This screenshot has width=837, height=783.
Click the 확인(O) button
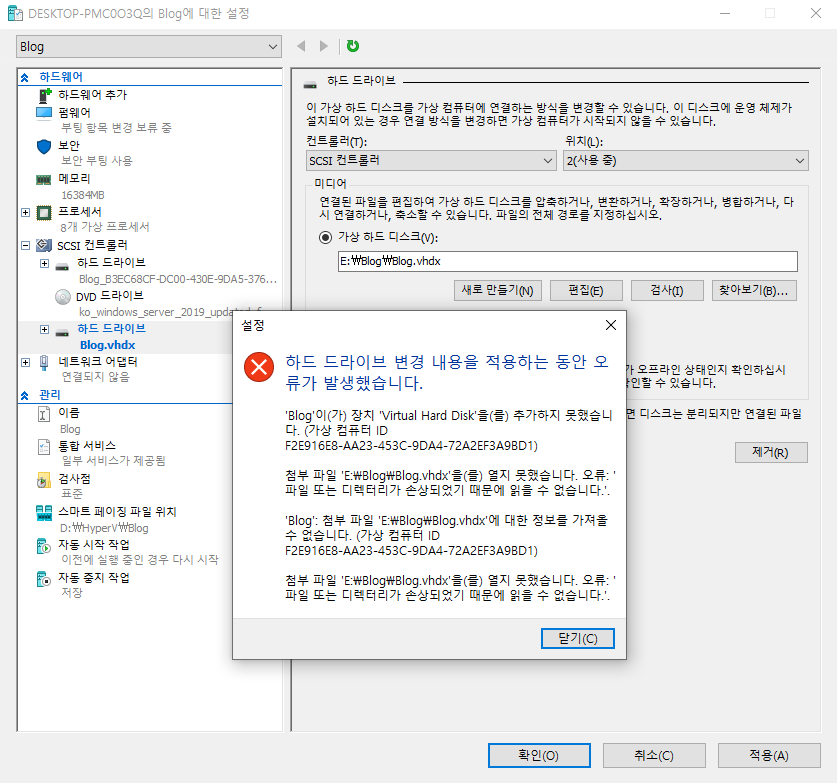click(539, 756)
